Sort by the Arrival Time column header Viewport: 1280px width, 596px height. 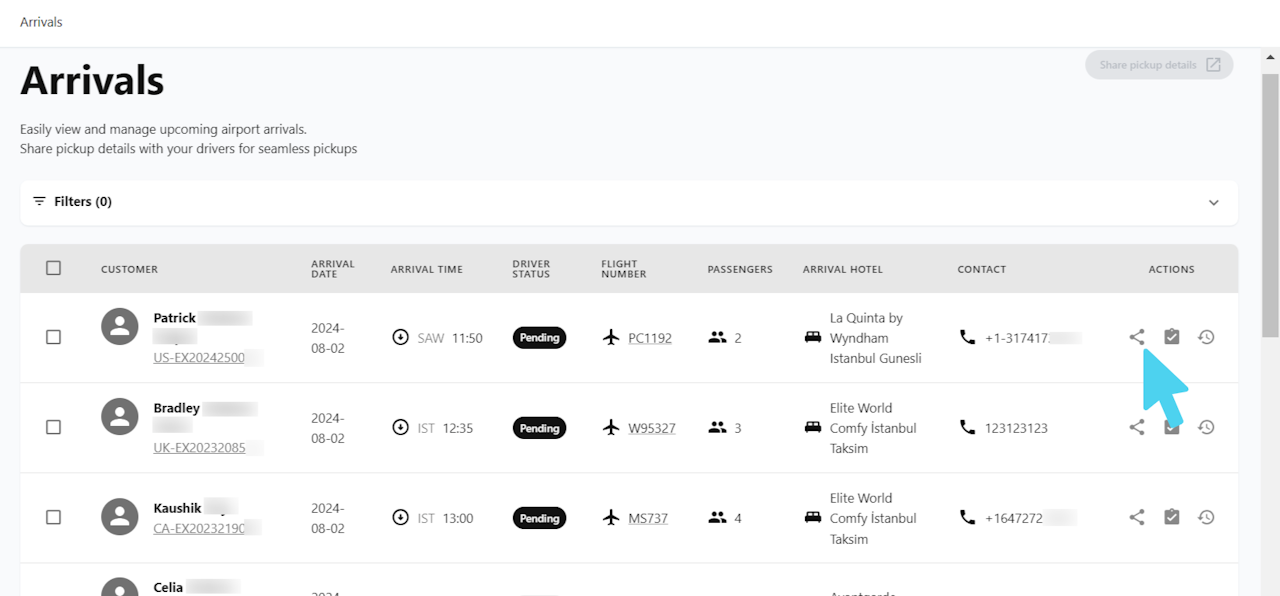[x=426, y=269]
